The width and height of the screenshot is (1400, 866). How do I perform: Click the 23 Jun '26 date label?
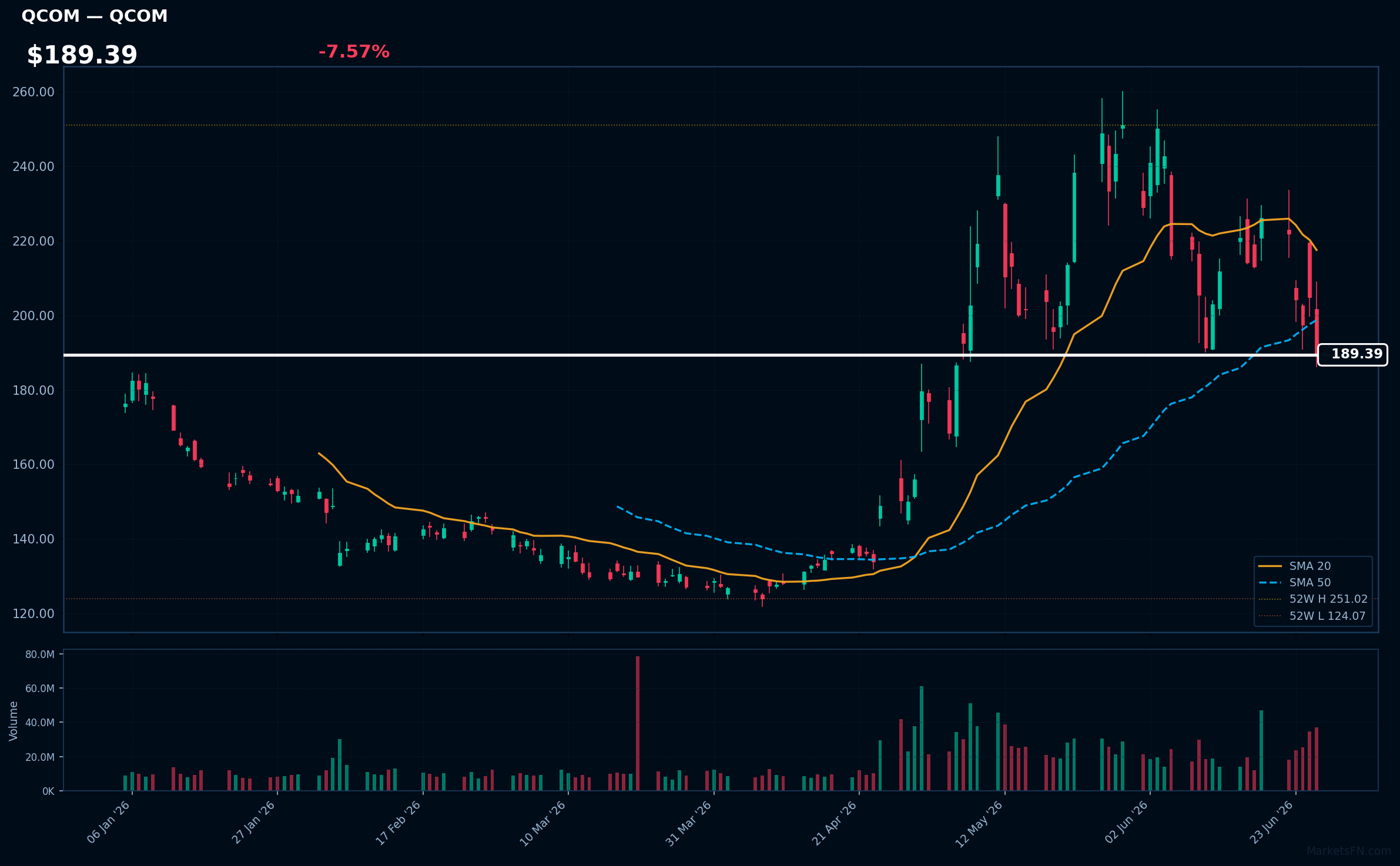[1272, 822]
